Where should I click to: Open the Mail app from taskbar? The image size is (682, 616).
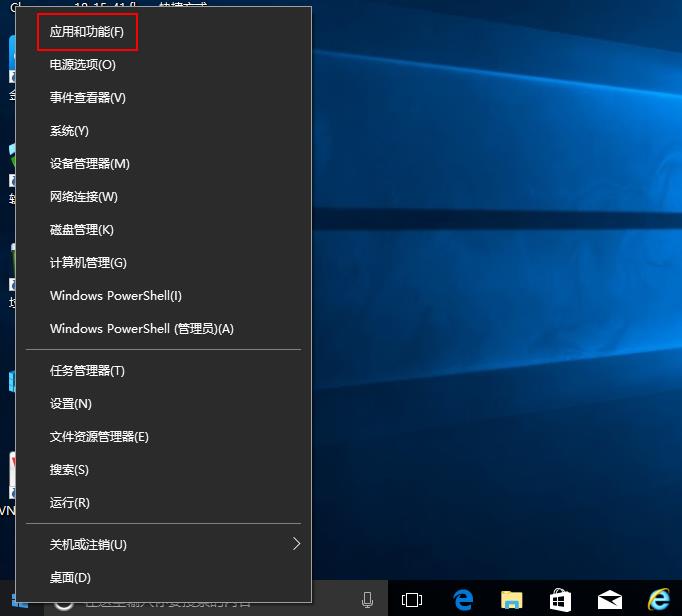click(x=610, y=600)
